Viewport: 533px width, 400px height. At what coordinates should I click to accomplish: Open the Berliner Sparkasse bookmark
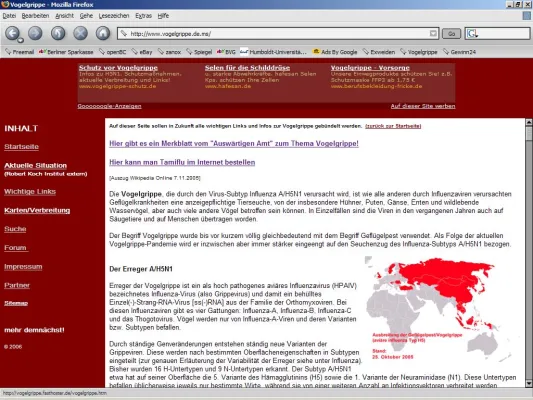[x=66, y=52]
